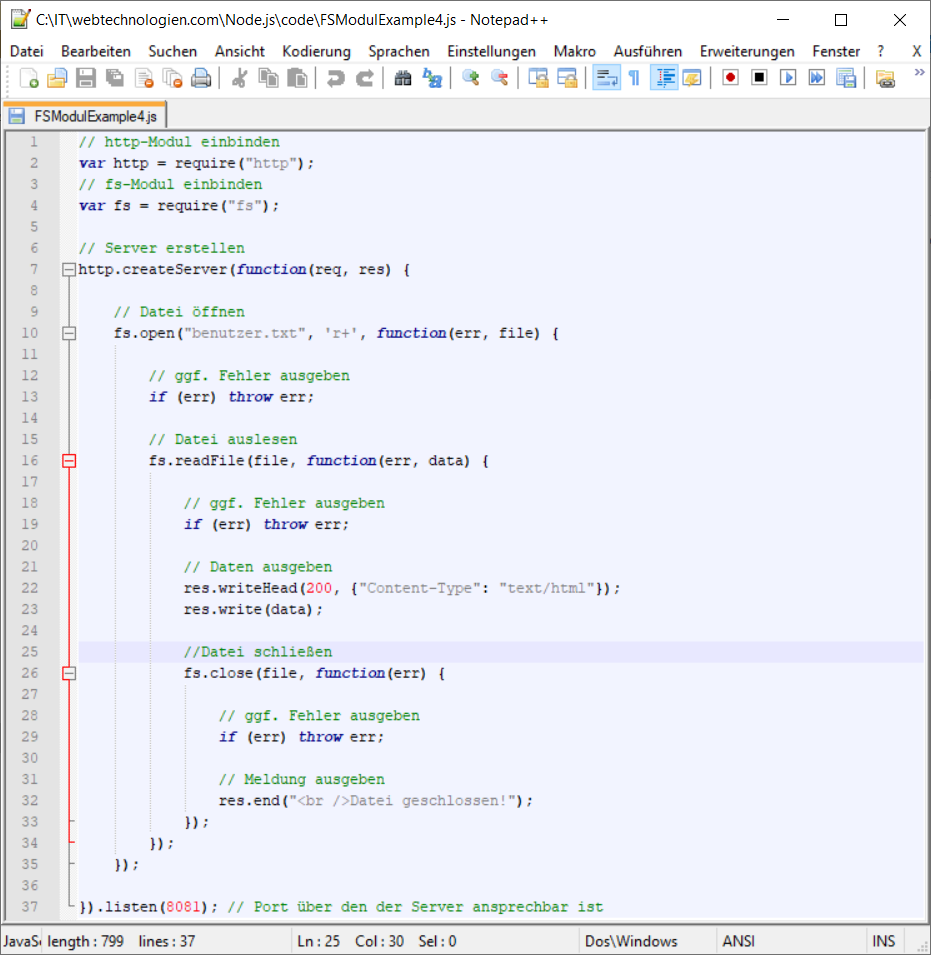The height and width of the screenshot is (955, 931).
Task: Open a file using the folder icon
Action: (57, 78)
